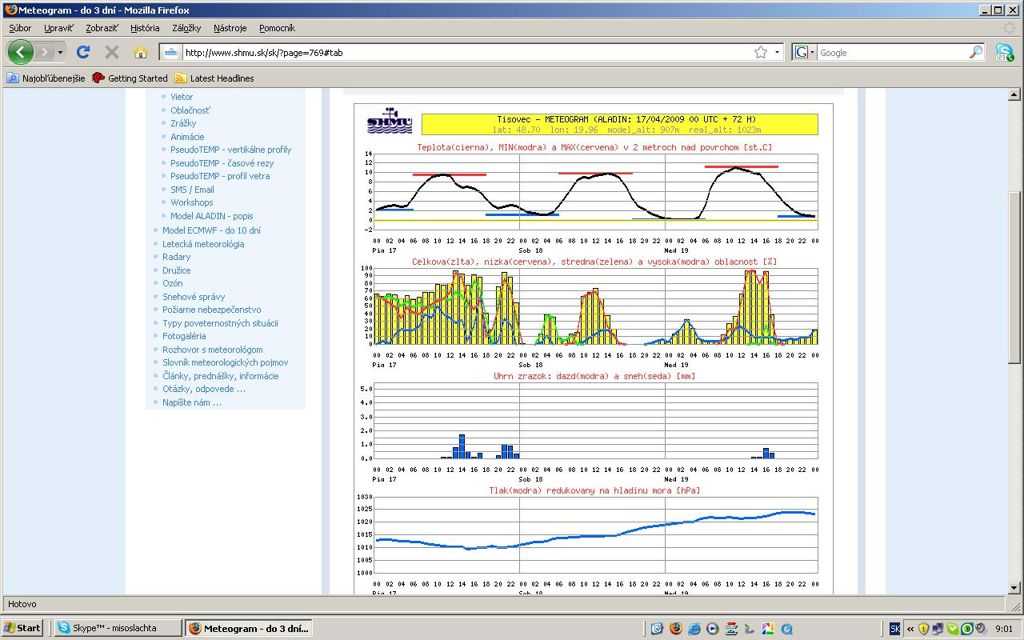The image size is (1024, 640).
Task: Open Model ALADIN - popis link
Action: (212, 216)
